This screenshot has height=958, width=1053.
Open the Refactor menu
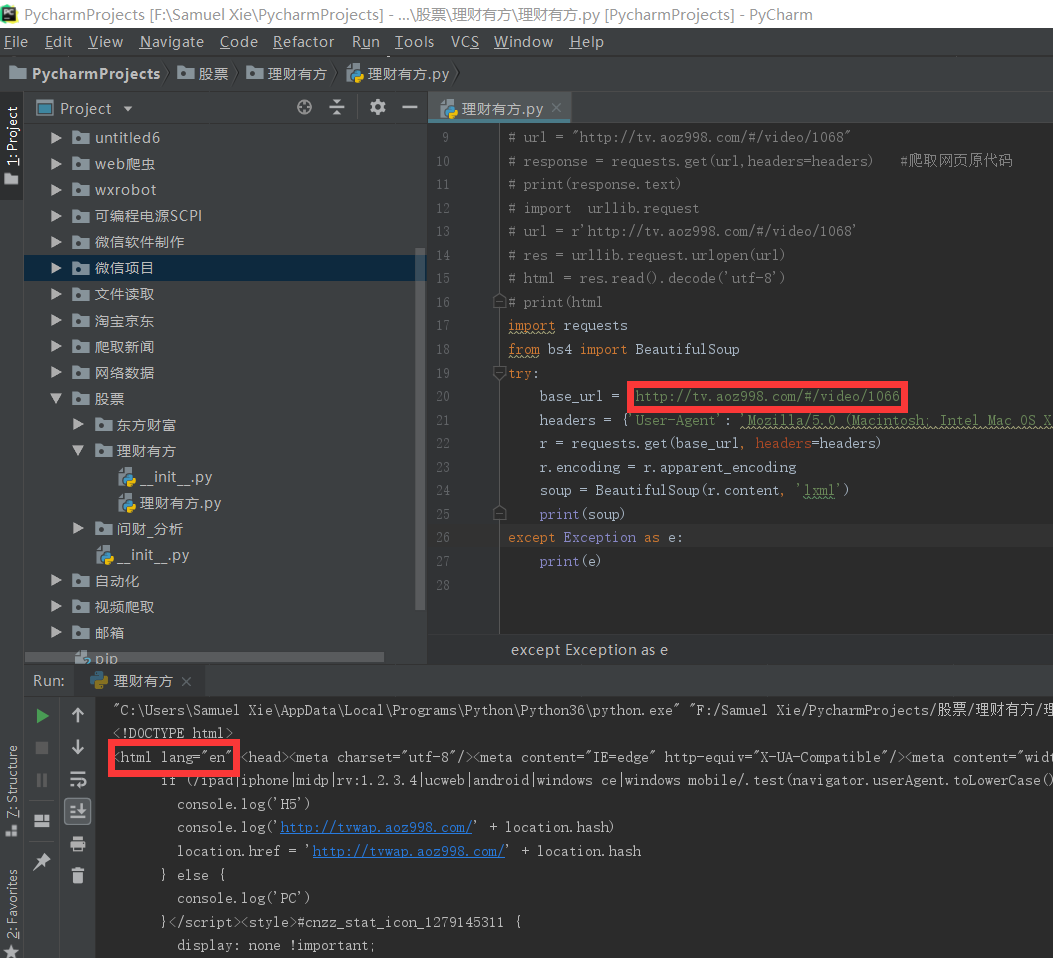click(x=303, y=42)
